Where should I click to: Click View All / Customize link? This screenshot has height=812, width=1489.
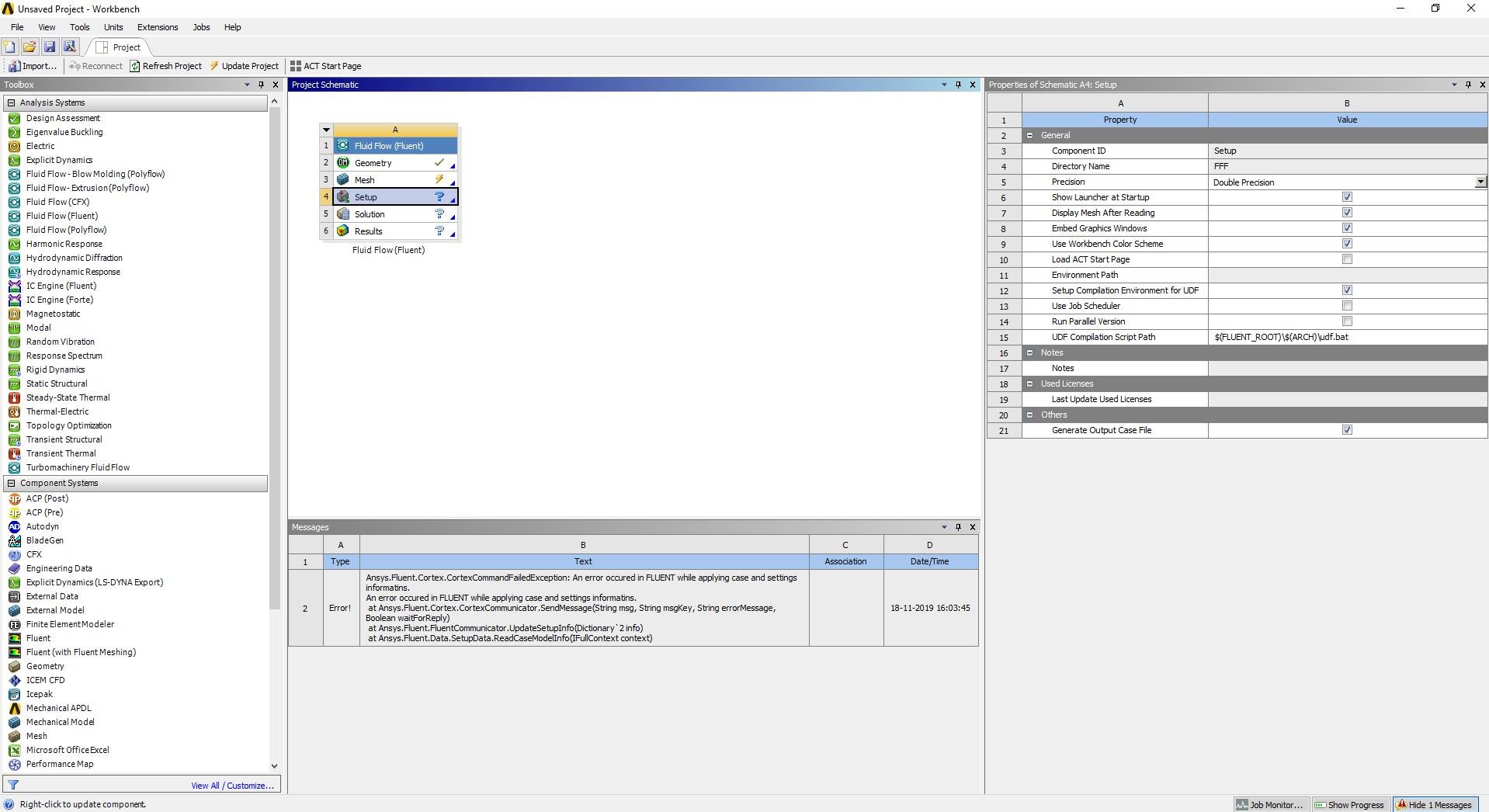click(232, 786)
